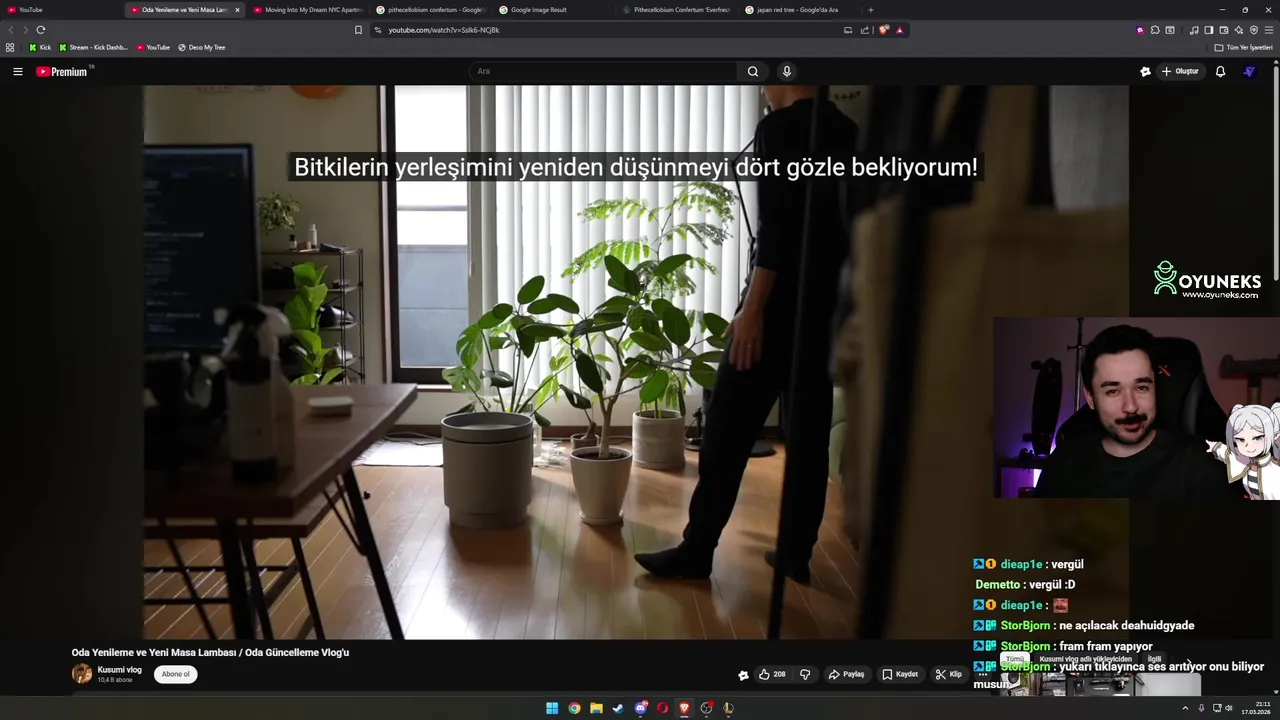
Task: Share the page with the address bar share icon
Action: (865, 30)
